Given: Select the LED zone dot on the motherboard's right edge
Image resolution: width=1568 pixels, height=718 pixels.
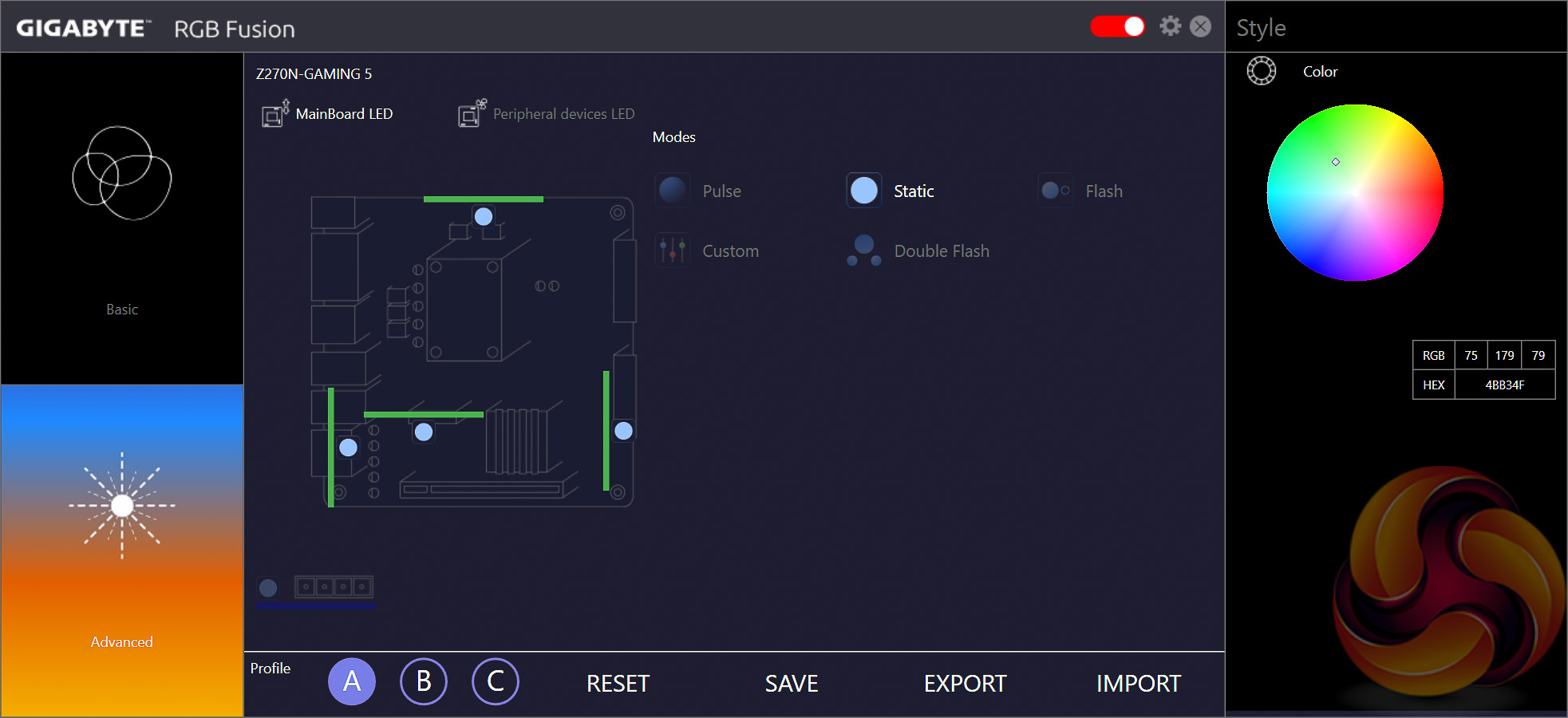Looking at the screenshot, I should (623, 431).
